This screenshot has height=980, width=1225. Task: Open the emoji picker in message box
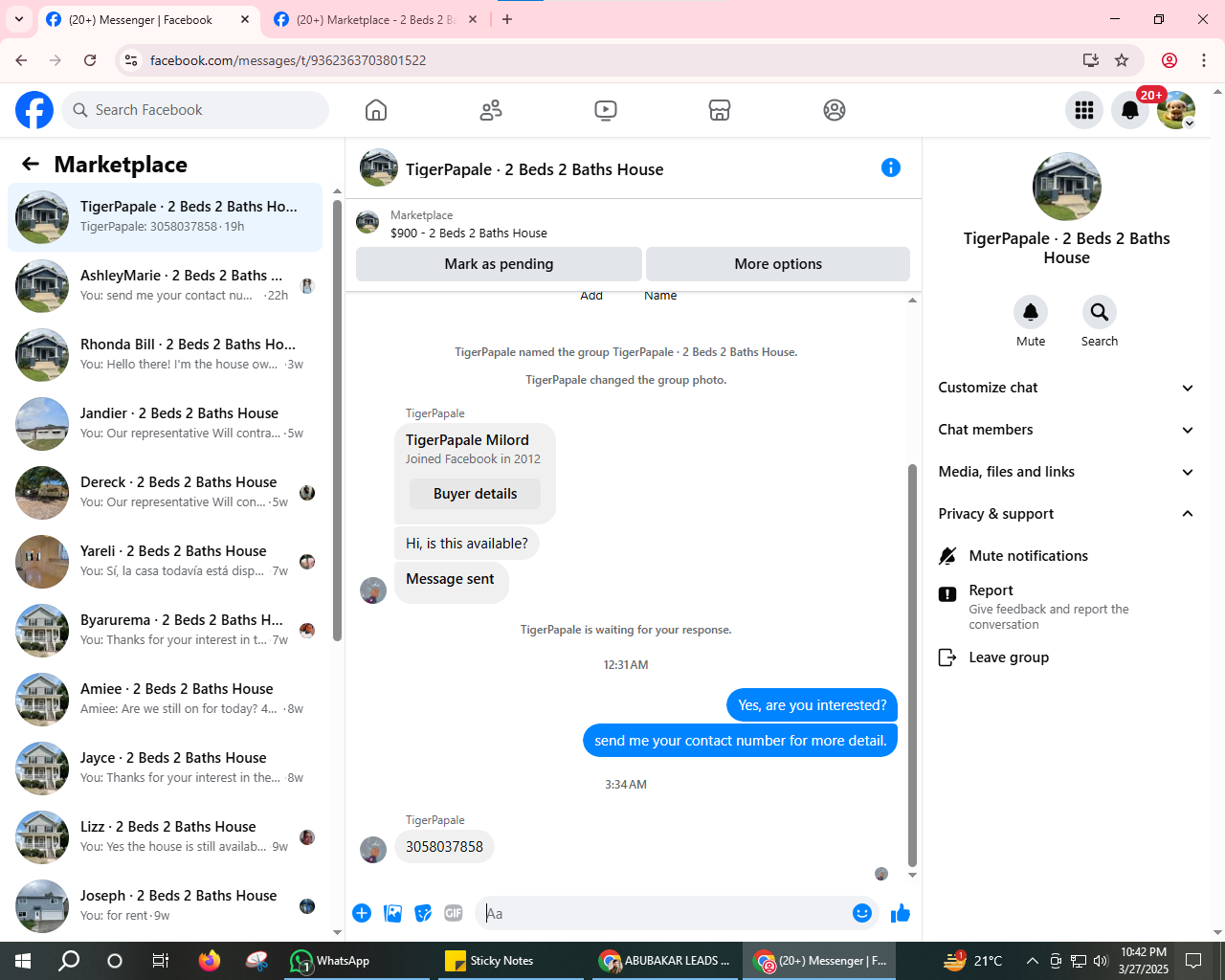tap(862, 913)
